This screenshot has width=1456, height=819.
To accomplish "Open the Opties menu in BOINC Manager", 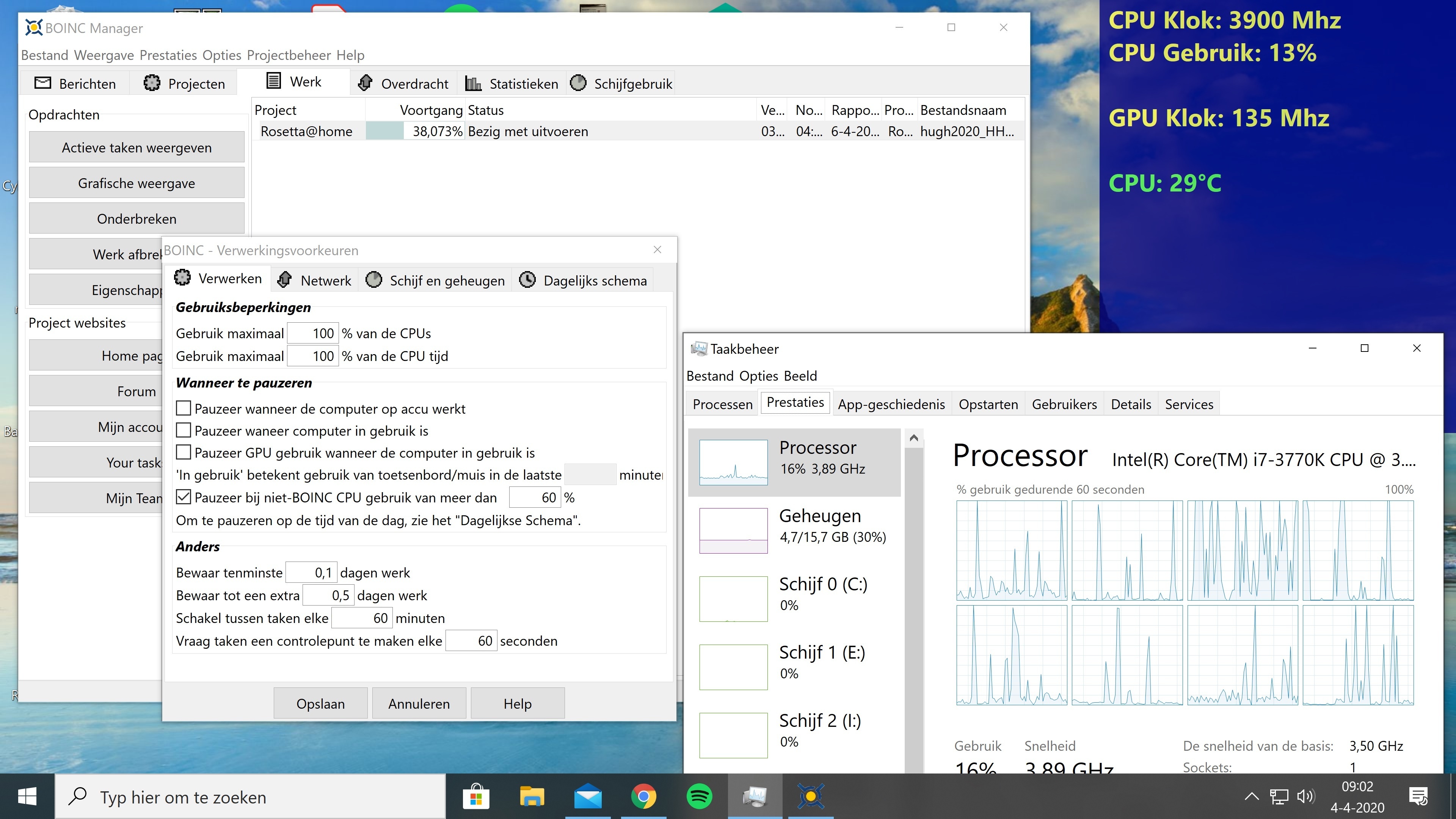I will [221, 55].
